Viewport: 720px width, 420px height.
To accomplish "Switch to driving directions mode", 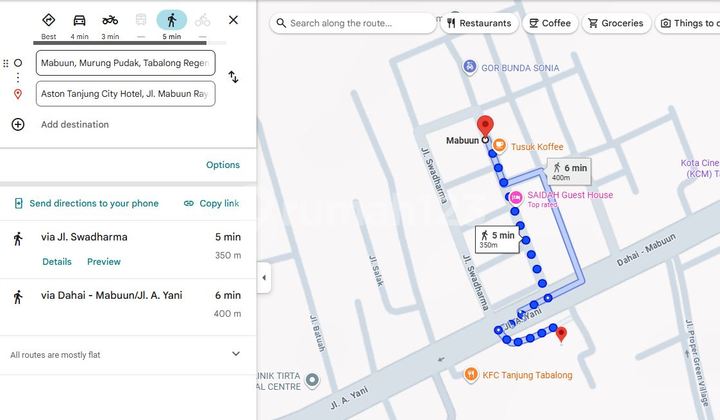I will click(x=79, y=20).
